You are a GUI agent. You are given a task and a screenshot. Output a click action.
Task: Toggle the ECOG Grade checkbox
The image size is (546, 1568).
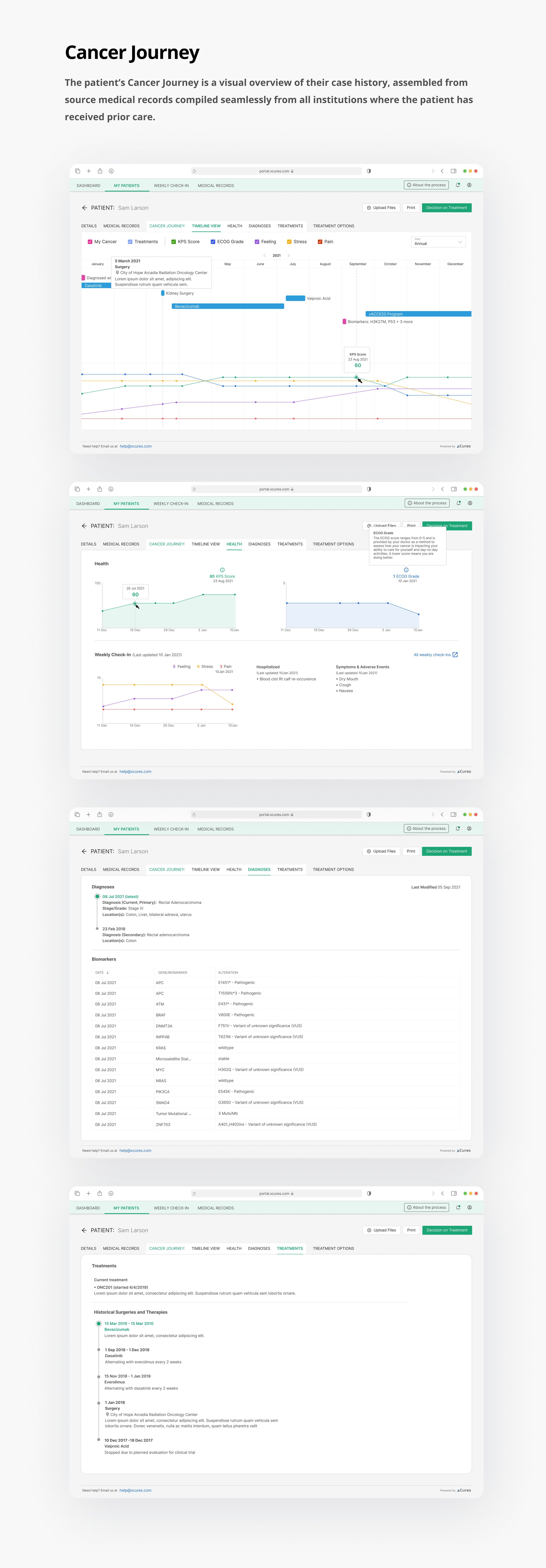pos(213,242)
